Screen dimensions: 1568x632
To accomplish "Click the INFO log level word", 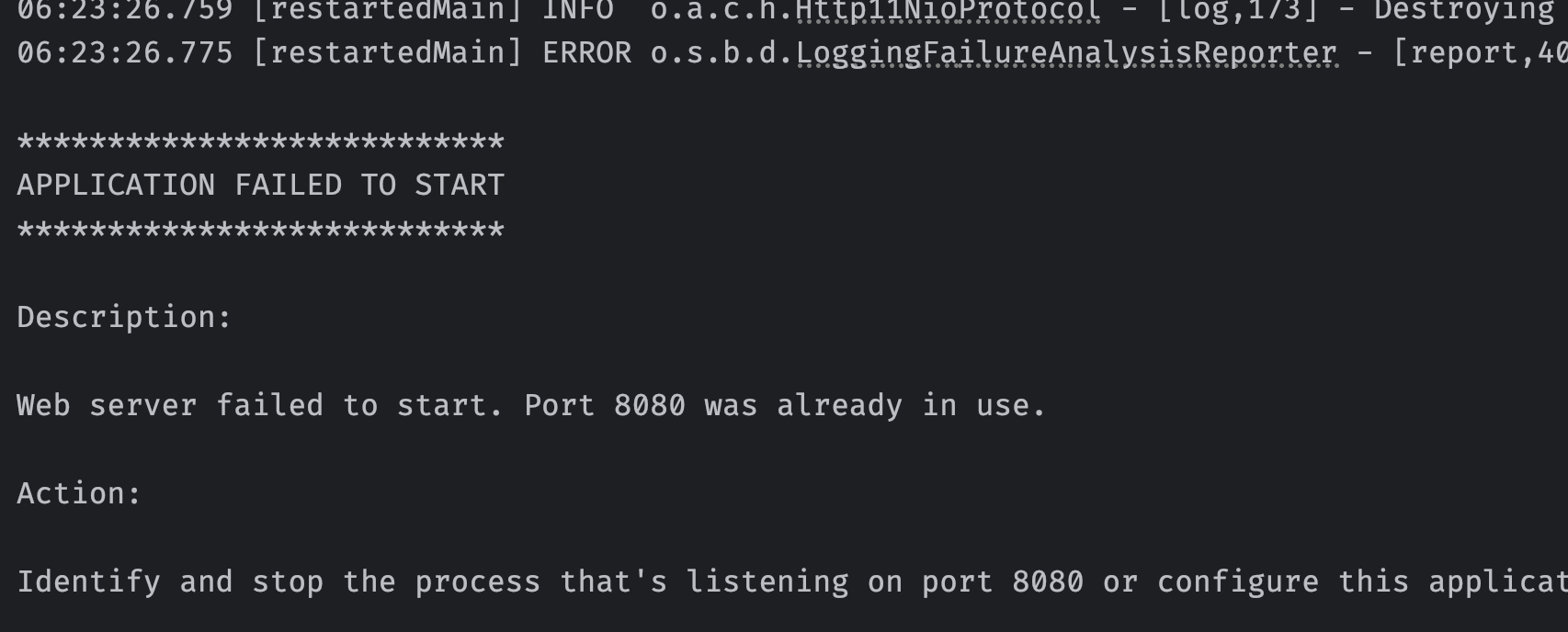I will 578,10.
